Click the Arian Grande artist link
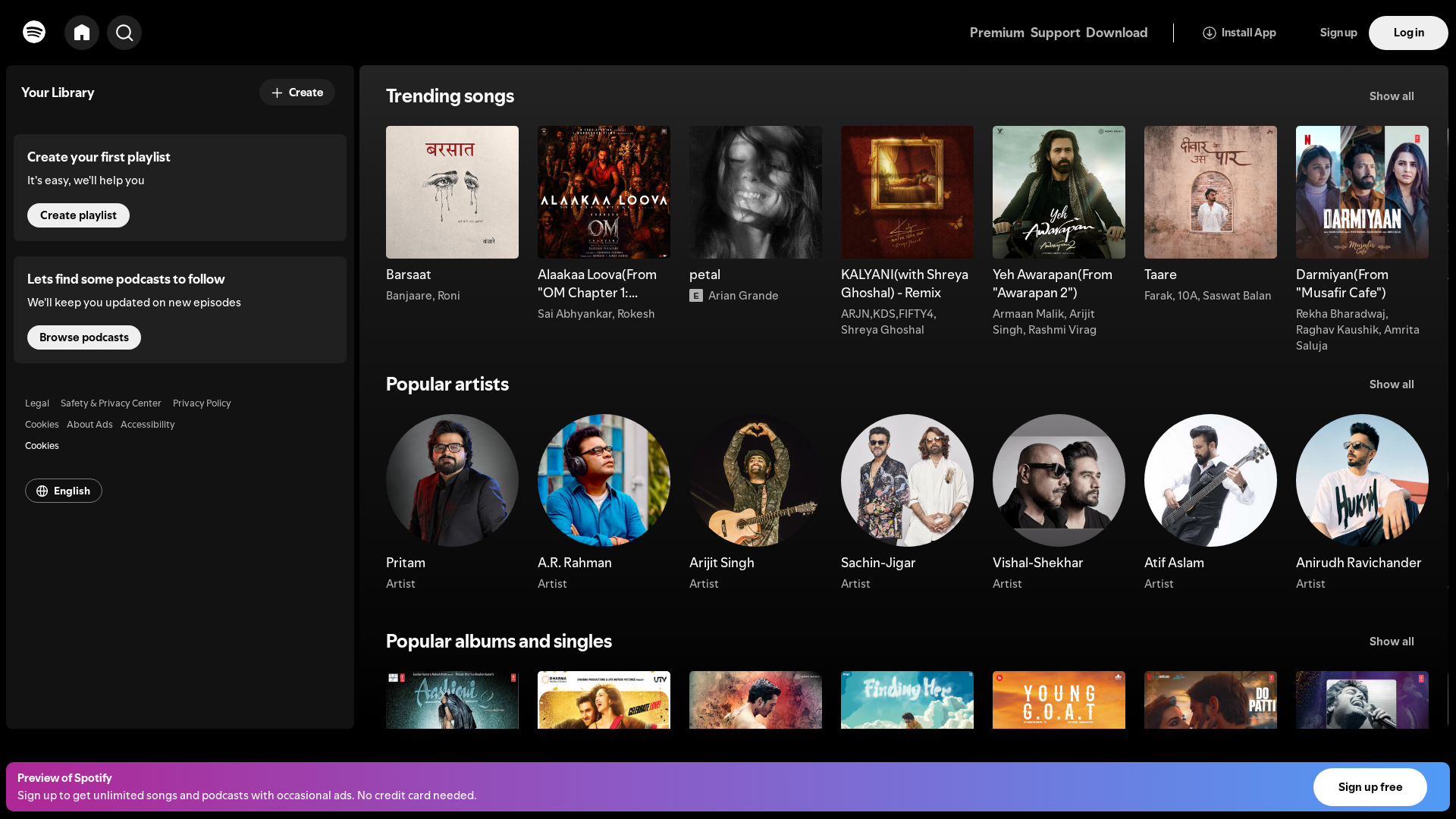The height and width of the screenshot is (819, 1456). click(743, 296)
